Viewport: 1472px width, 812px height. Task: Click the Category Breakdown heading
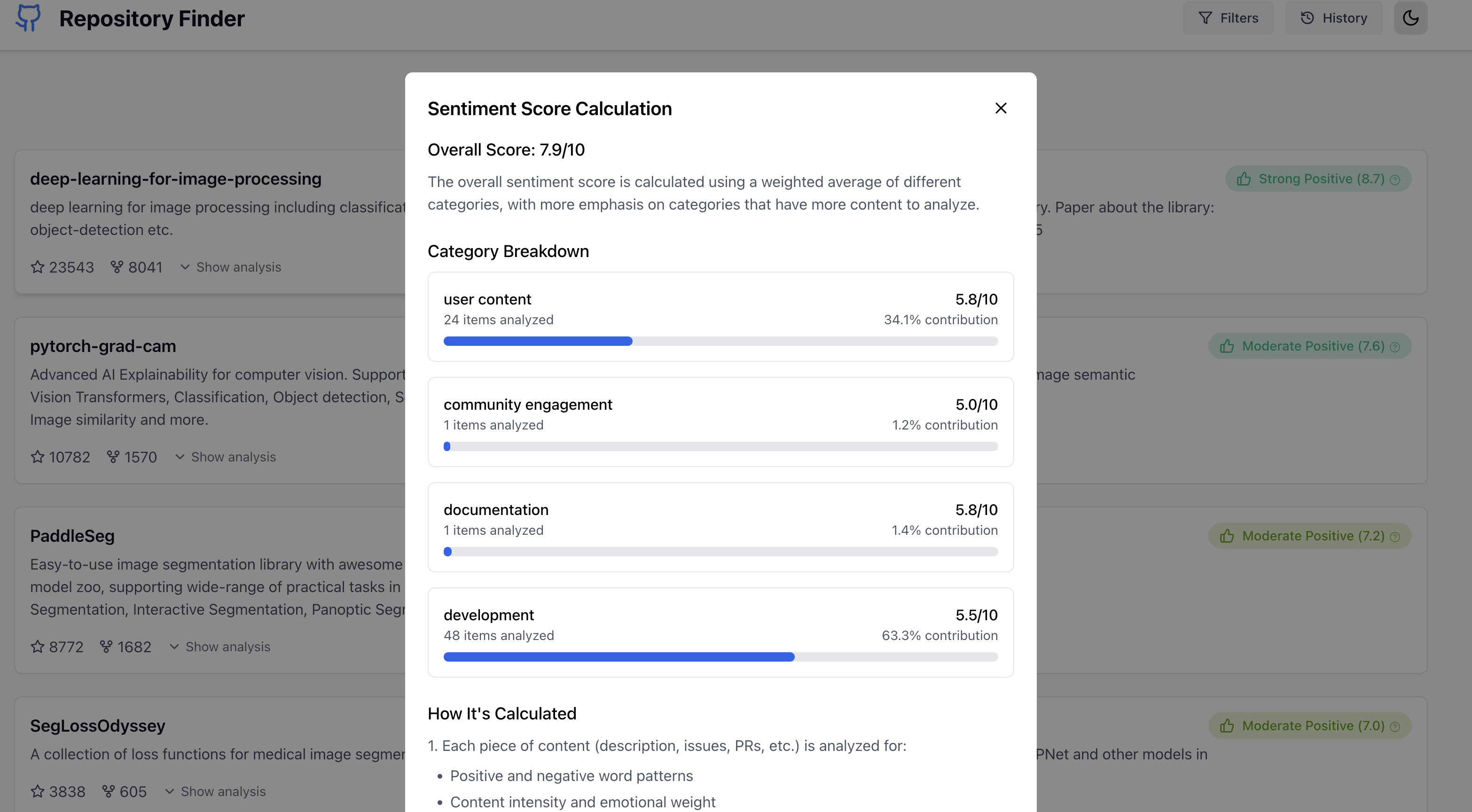coord(508,251)
